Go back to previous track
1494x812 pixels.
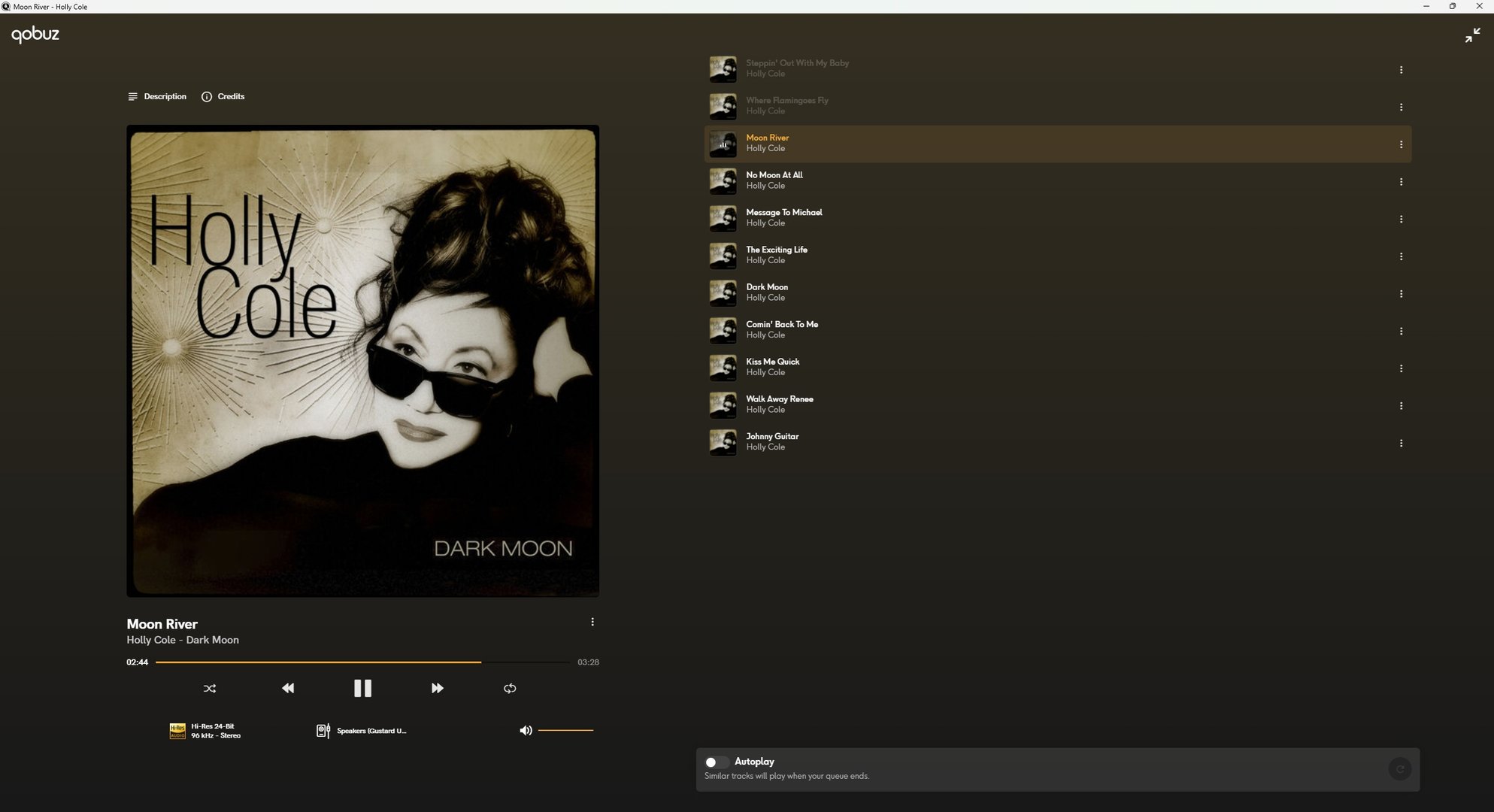288,688
